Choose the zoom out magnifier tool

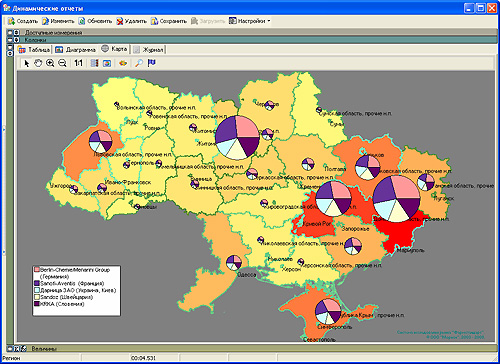point(62,63)
